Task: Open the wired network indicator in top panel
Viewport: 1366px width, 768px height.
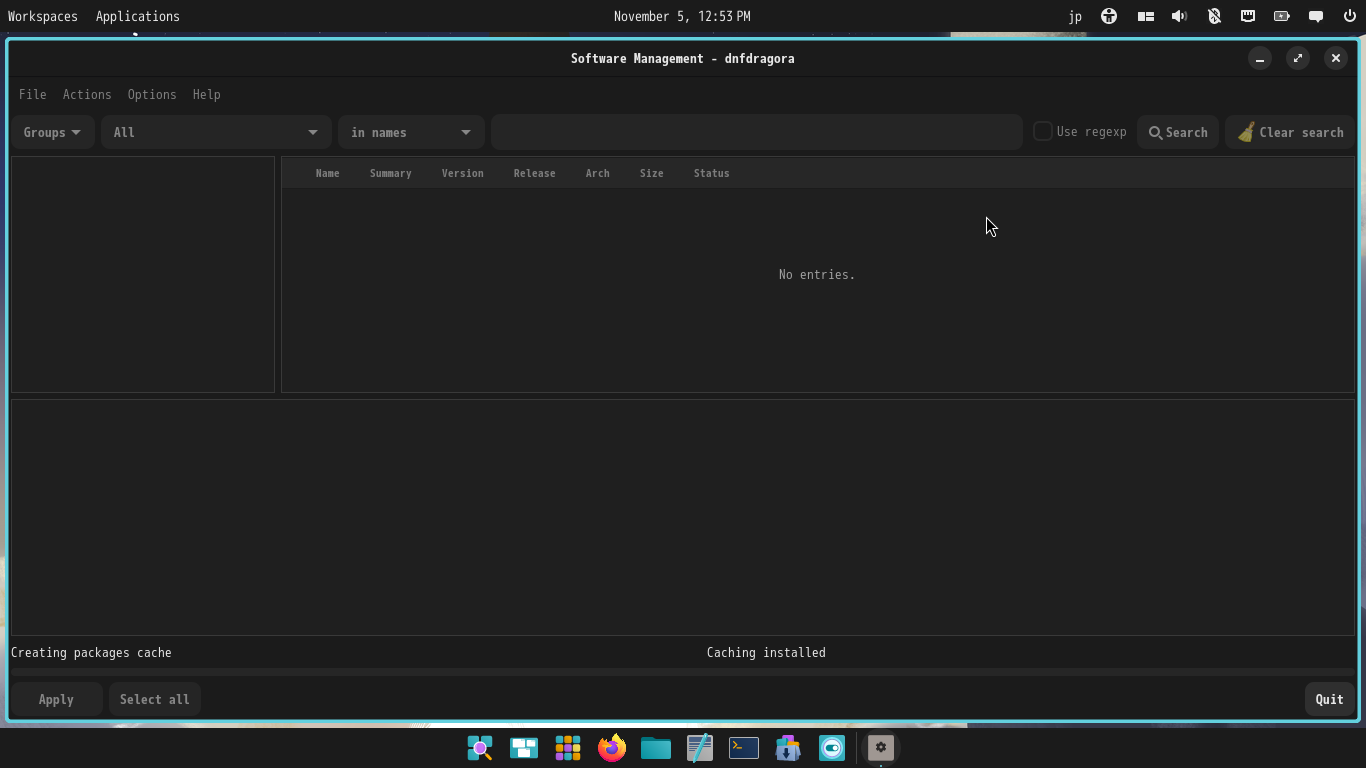Action: (1248, 16)
